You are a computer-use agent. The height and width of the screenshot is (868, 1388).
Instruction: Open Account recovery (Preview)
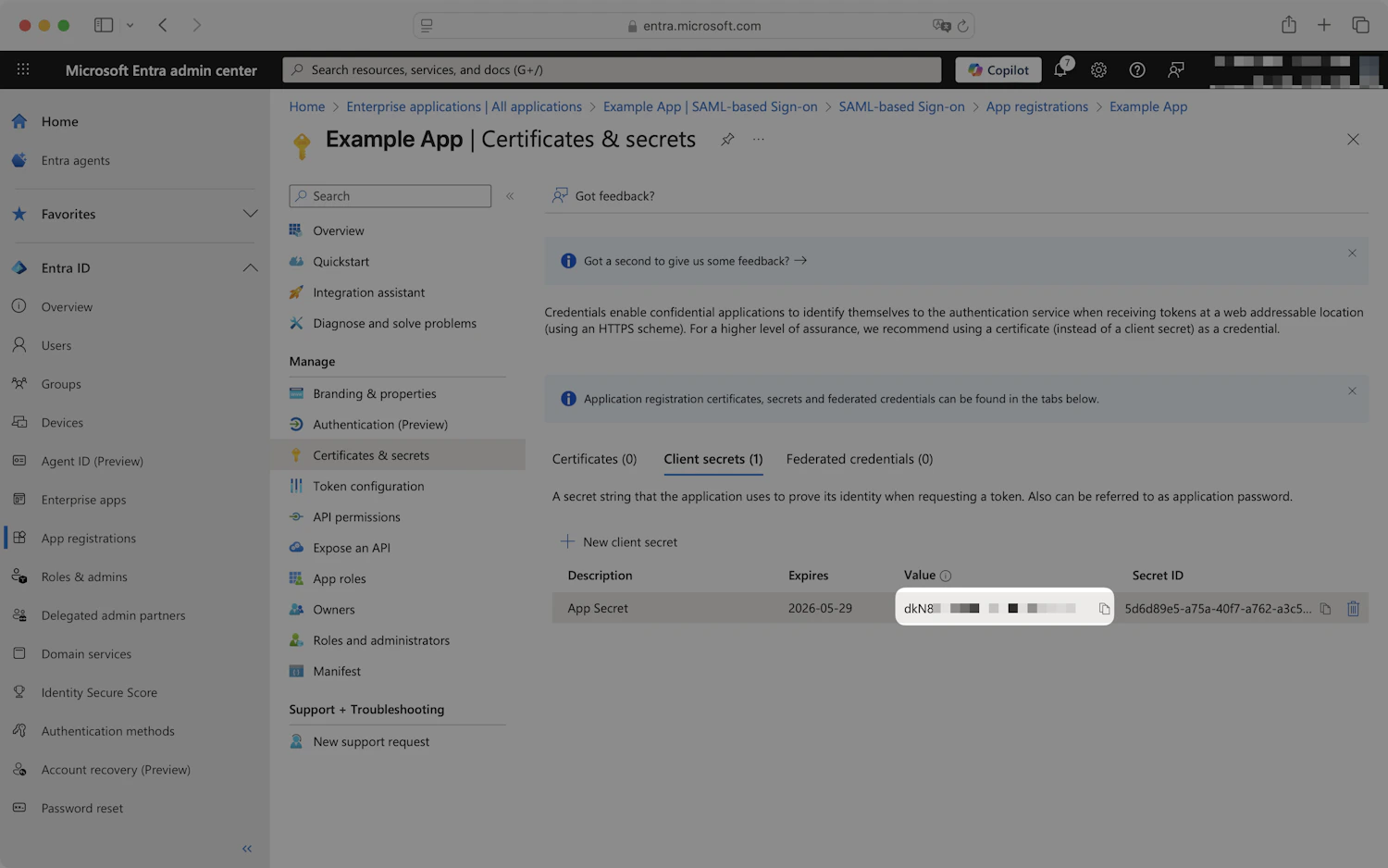[116, 769]
